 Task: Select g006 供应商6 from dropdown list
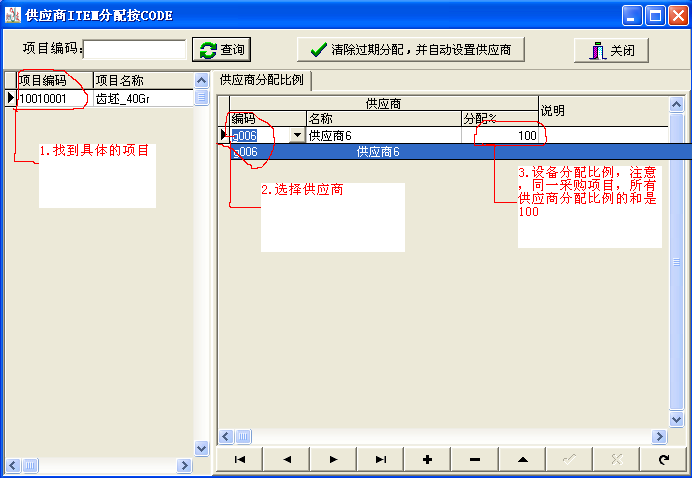tap(459, 152)
